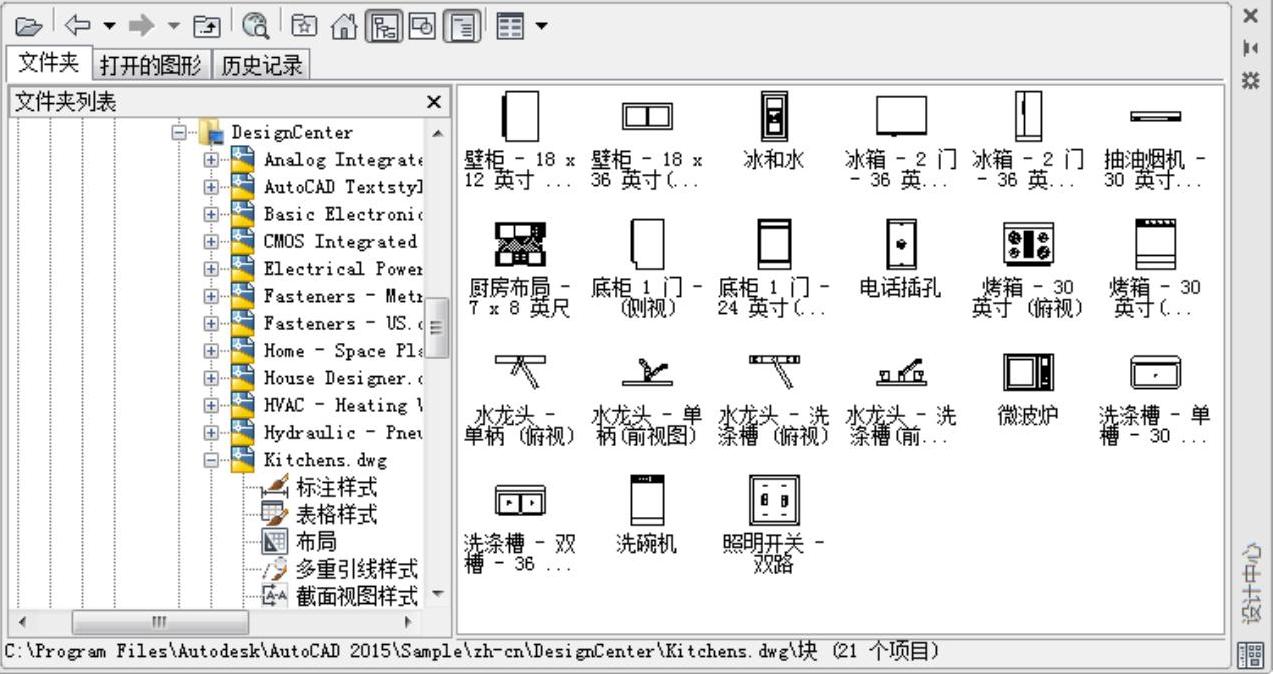Select the 底柜 1 门 24 英寸 block

tap(774, 268)
